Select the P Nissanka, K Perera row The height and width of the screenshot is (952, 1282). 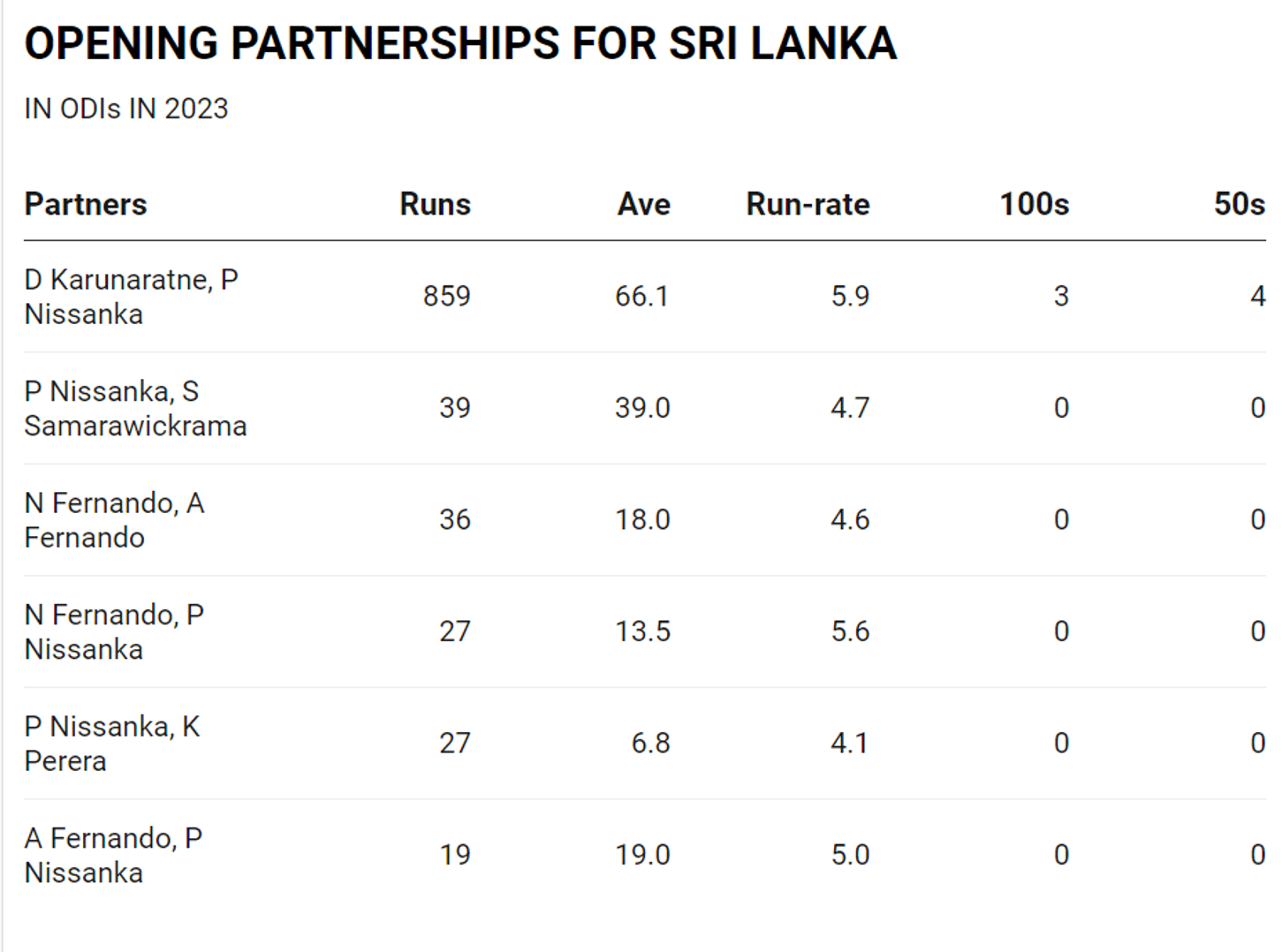(x=112, y=744)
